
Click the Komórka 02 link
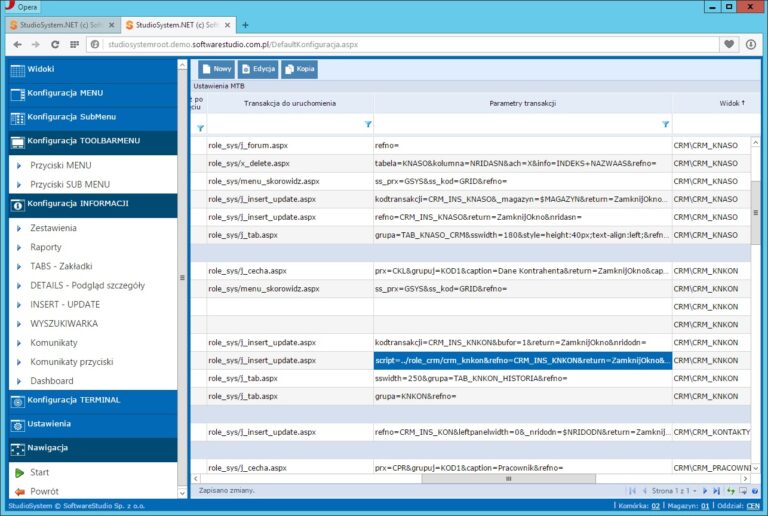pyautogui.click(x=655, y=506)
